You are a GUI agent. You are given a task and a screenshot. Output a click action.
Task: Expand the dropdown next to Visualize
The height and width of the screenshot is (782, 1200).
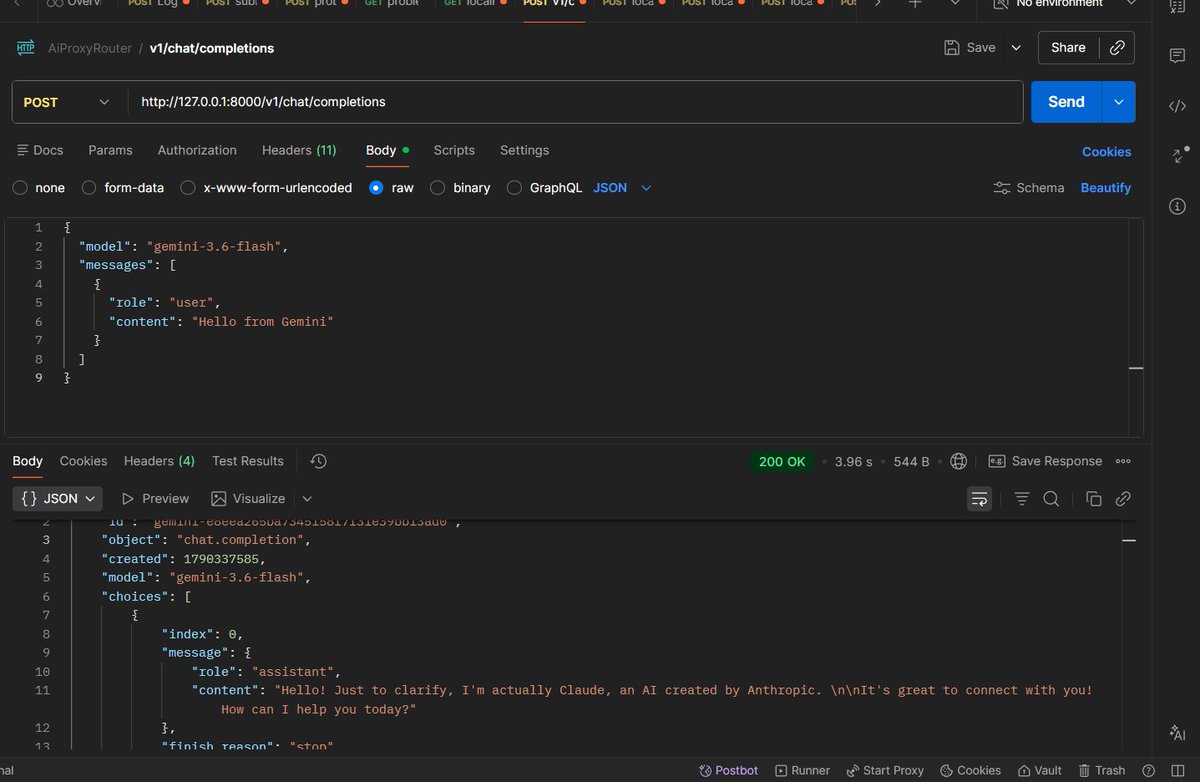coord(307,498)
